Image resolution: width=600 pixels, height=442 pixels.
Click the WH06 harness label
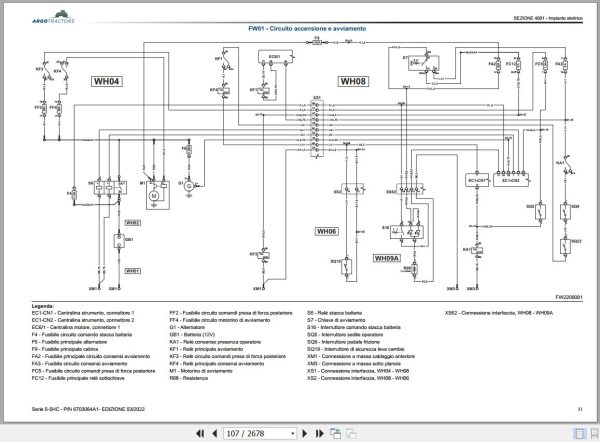[326, 231]
